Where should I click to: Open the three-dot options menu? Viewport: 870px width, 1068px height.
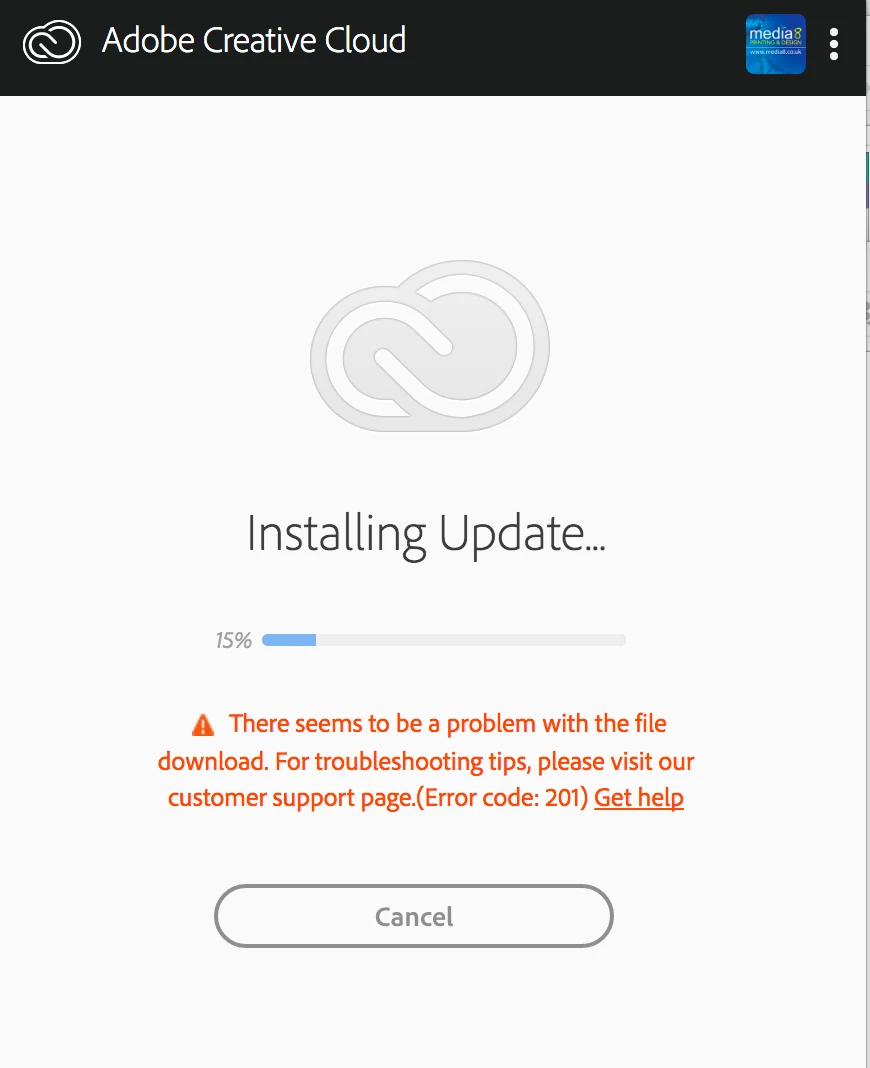click(x=833, y=44)
